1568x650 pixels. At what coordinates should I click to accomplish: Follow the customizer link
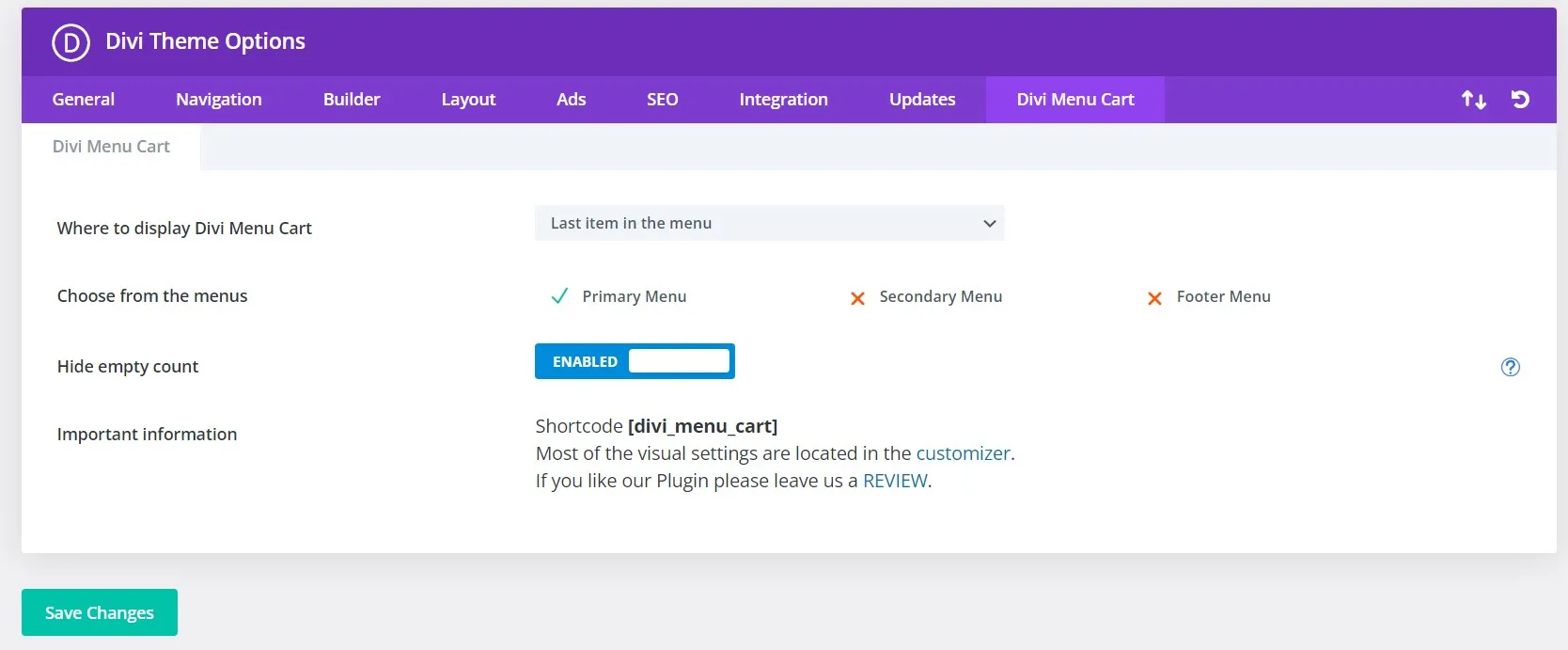click(x=963, y=453)
